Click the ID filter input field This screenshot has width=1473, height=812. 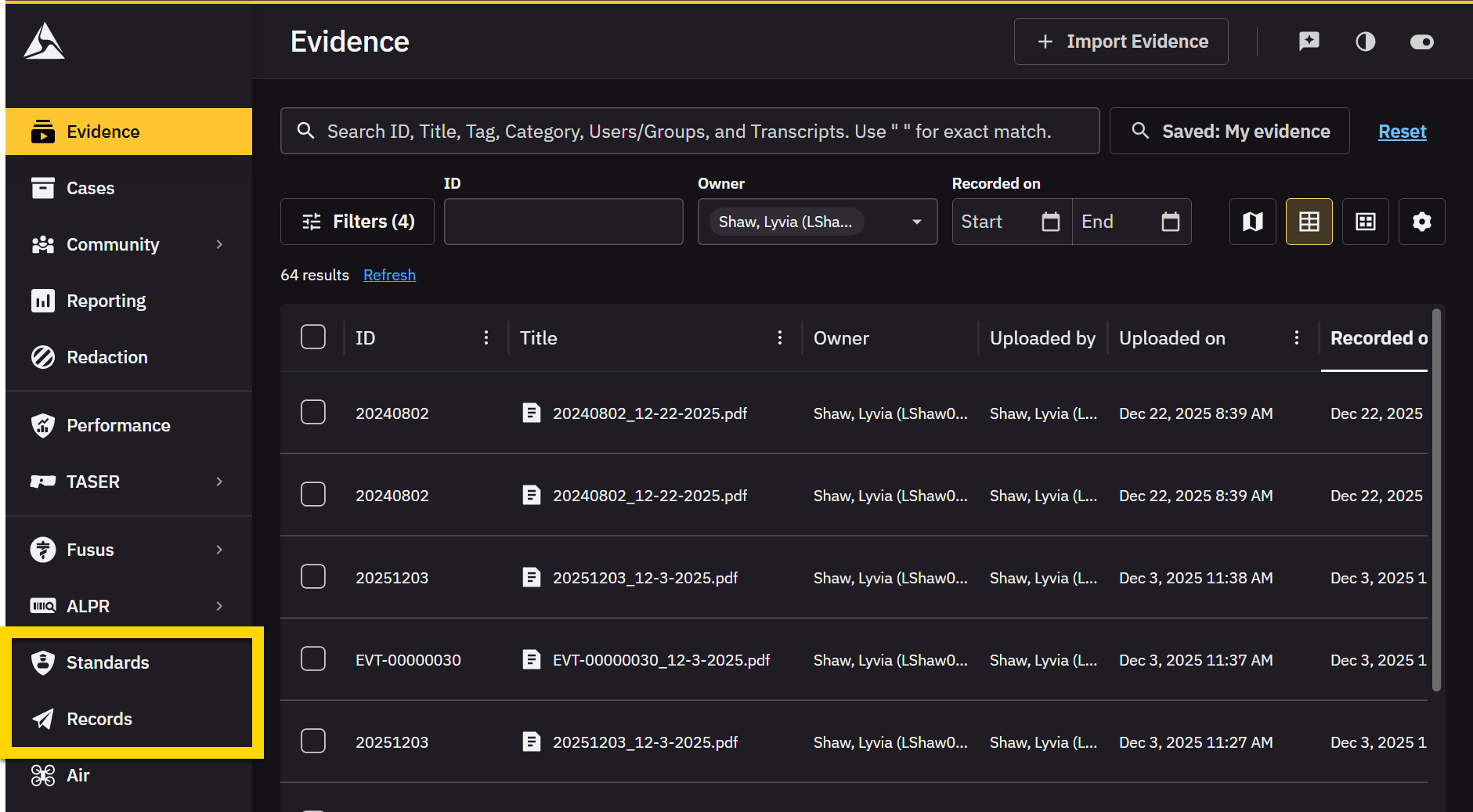tap(563, 222)
